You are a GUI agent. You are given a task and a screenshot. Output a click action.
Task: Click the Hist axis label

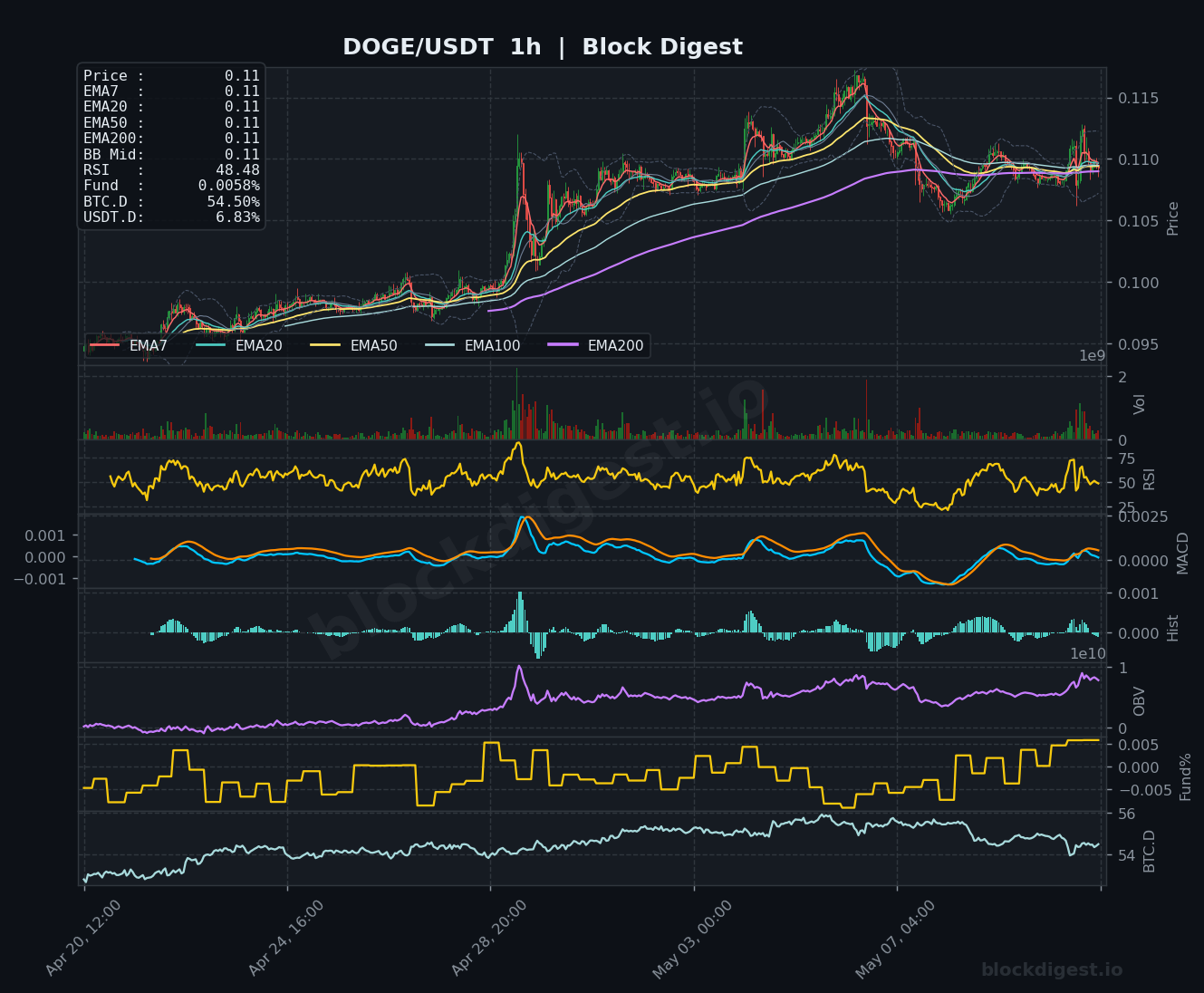point(1173,628)
